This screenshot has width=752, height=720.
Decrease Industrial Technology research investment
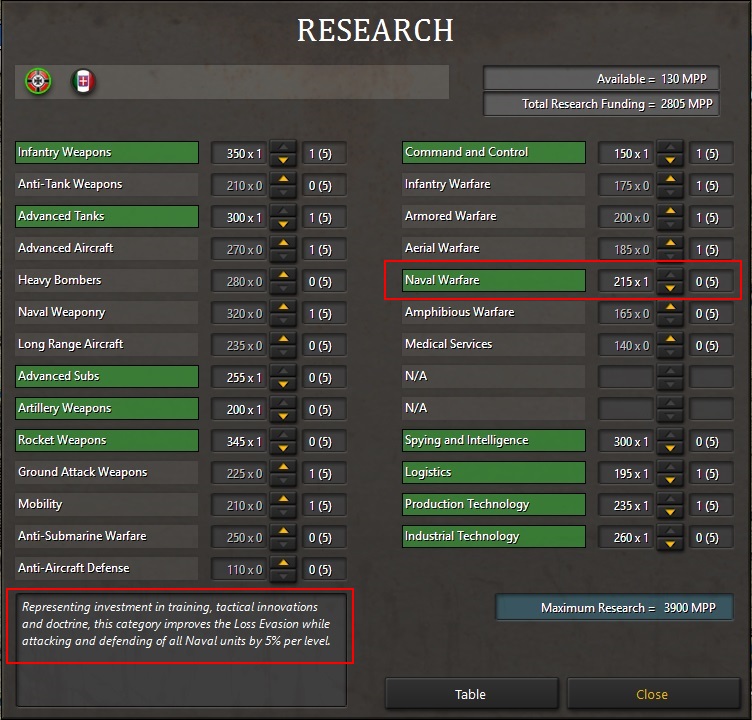(x=670, y=544)
